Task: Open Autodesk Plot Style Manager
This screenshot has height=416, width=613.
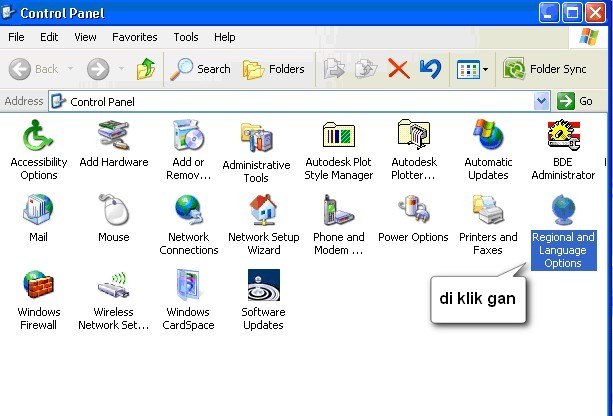Action: click(338, 135)
